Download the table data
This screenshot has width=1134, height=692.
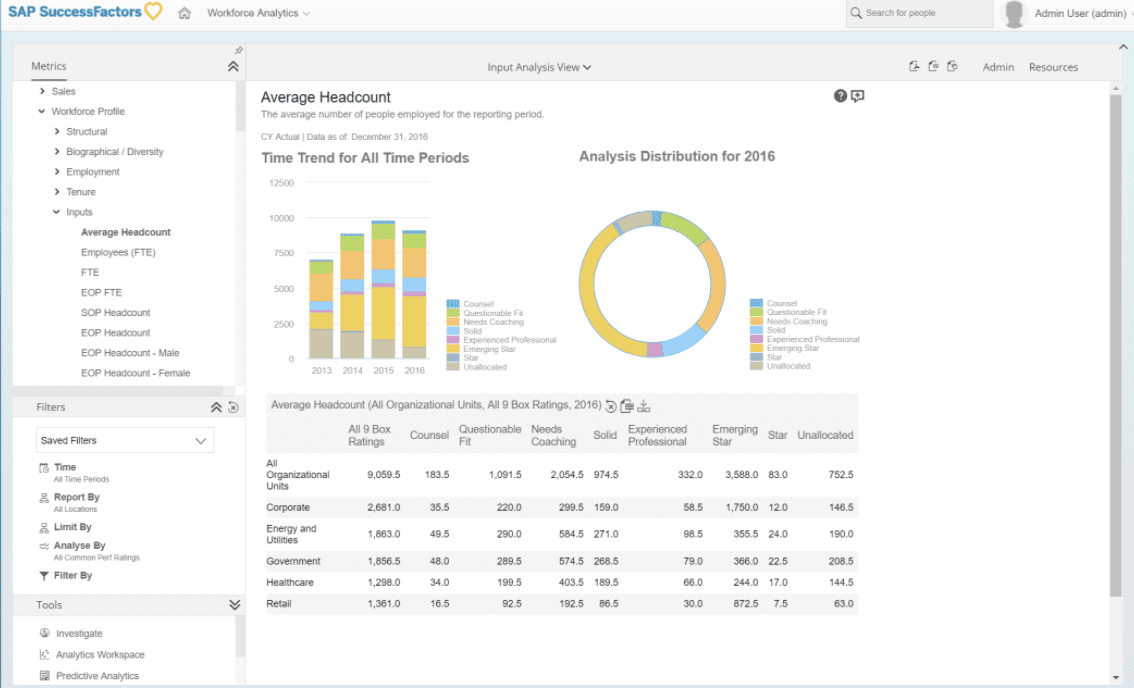[644, 406]
